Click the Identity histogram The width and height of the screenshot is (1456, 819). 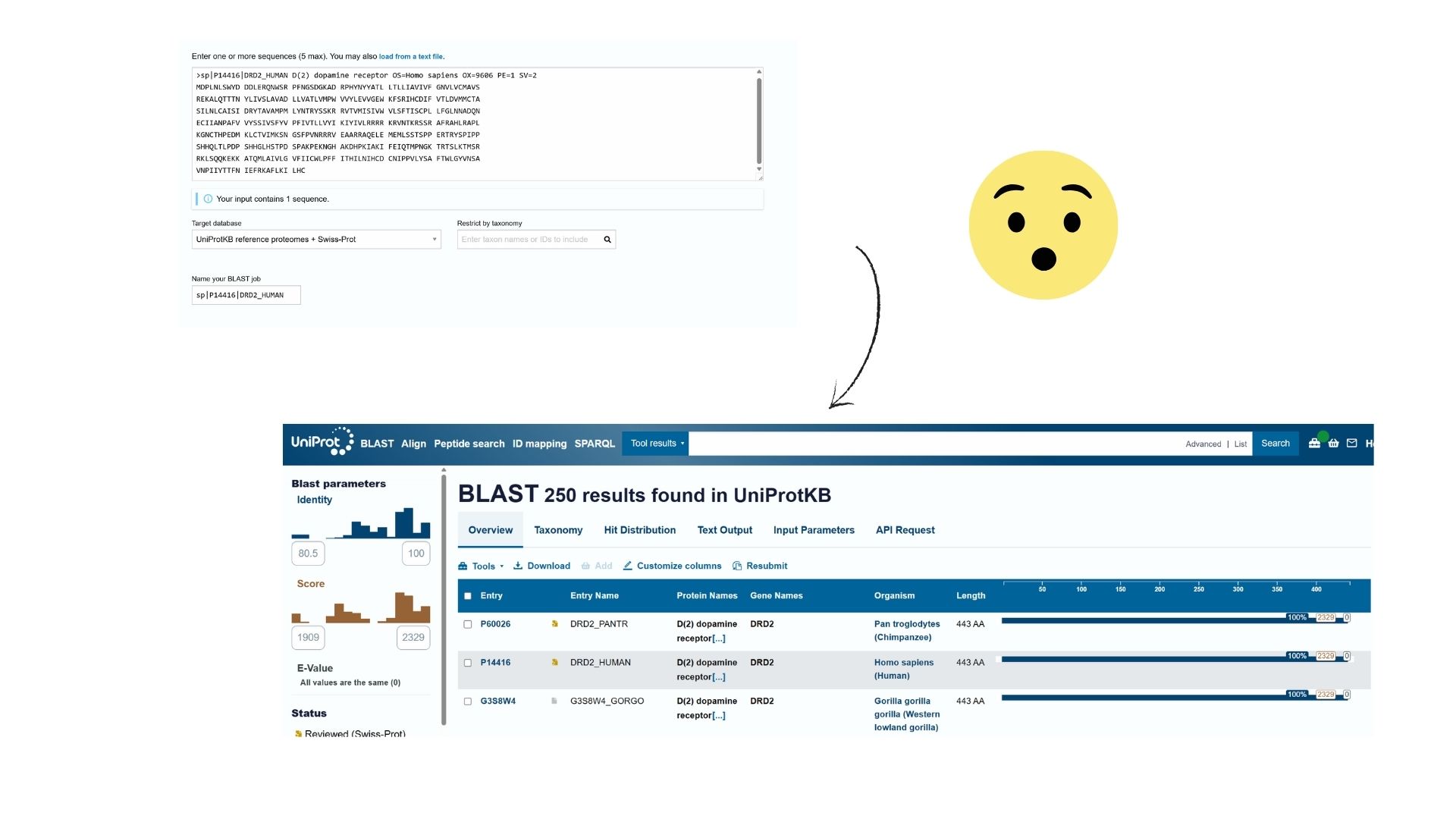[x=361, y=523]
